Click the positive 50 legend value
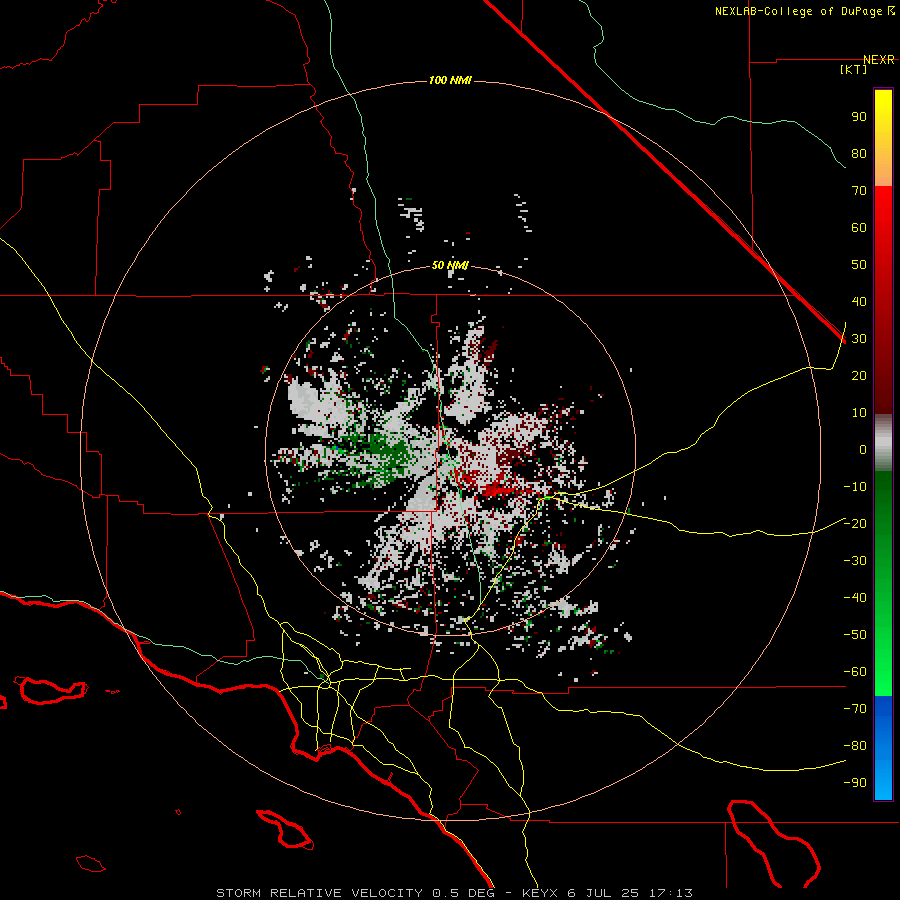 pos(859,265)
